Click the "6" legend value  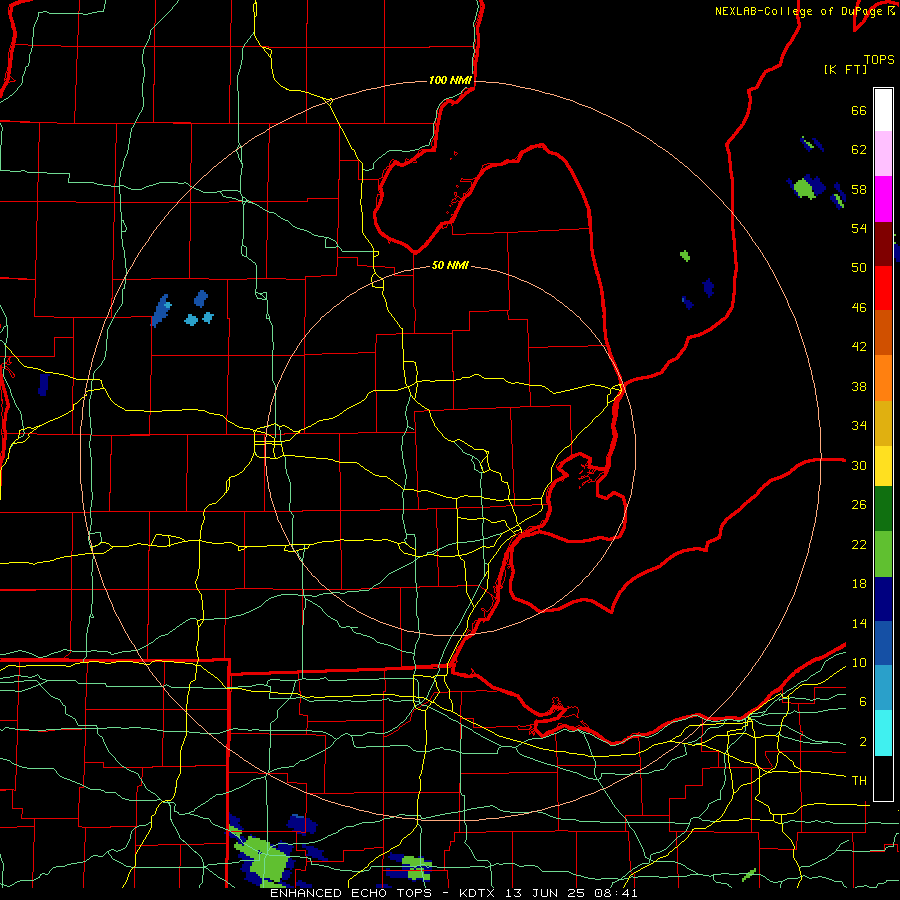pyautogui.click(x=863, y=702)
